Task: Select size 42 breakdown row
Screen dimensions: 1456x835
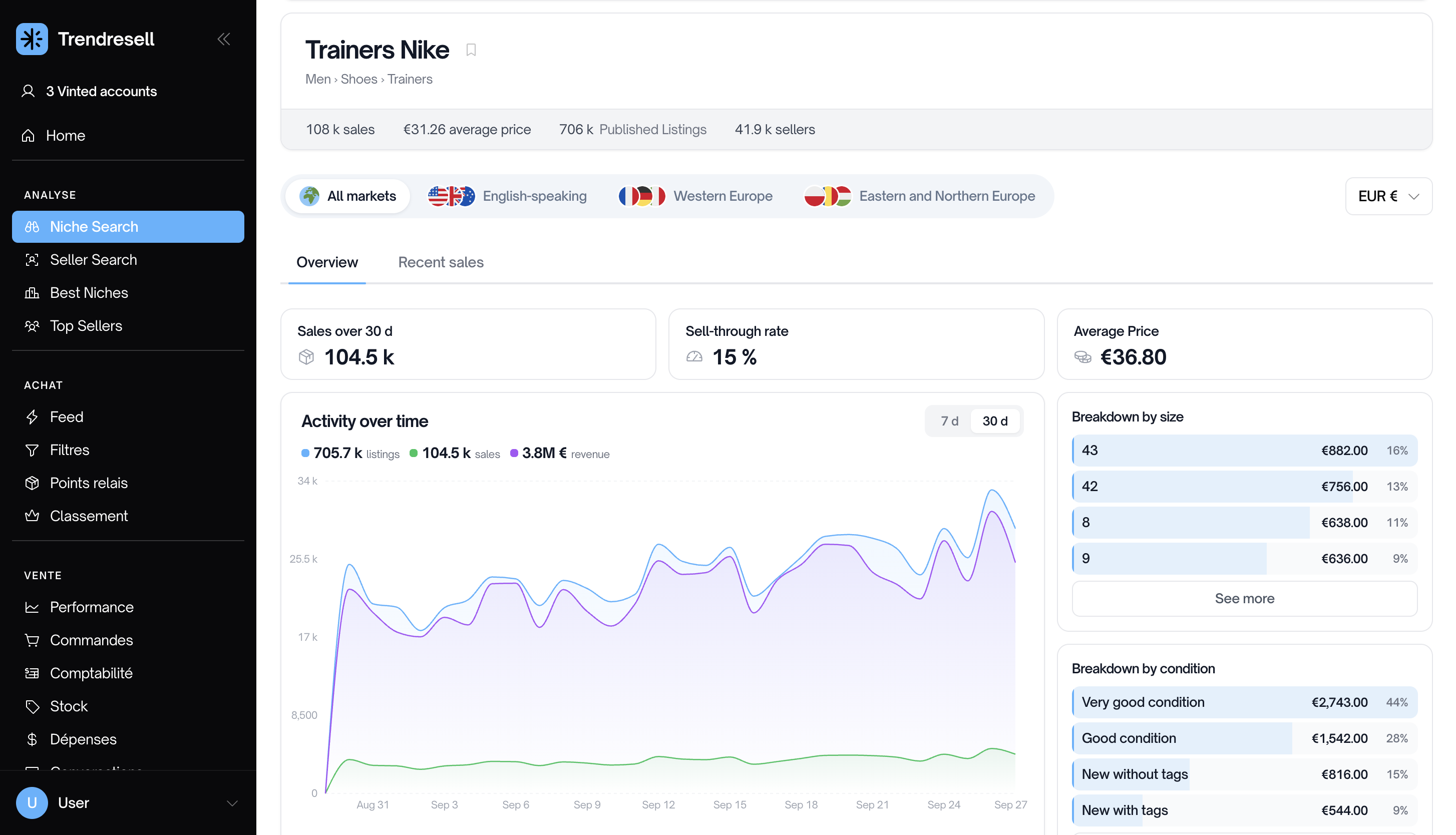Action: (1244, 486)
